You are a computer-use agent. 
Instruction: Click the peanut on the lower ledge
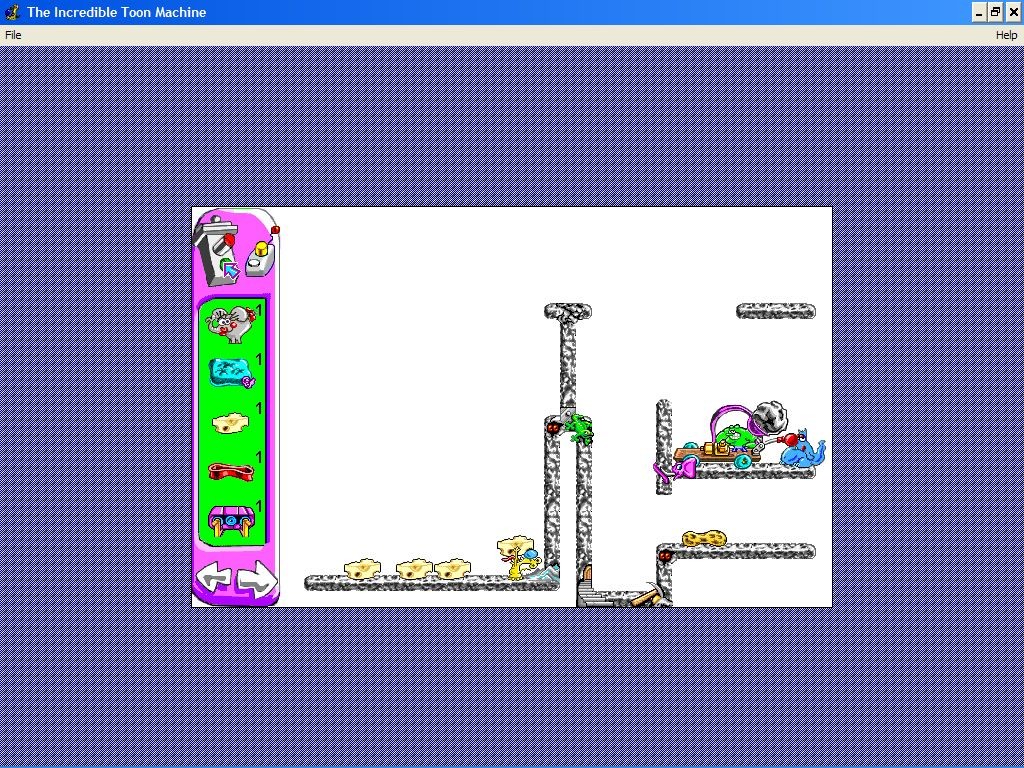pyautogui.click(x=704, y=538)
